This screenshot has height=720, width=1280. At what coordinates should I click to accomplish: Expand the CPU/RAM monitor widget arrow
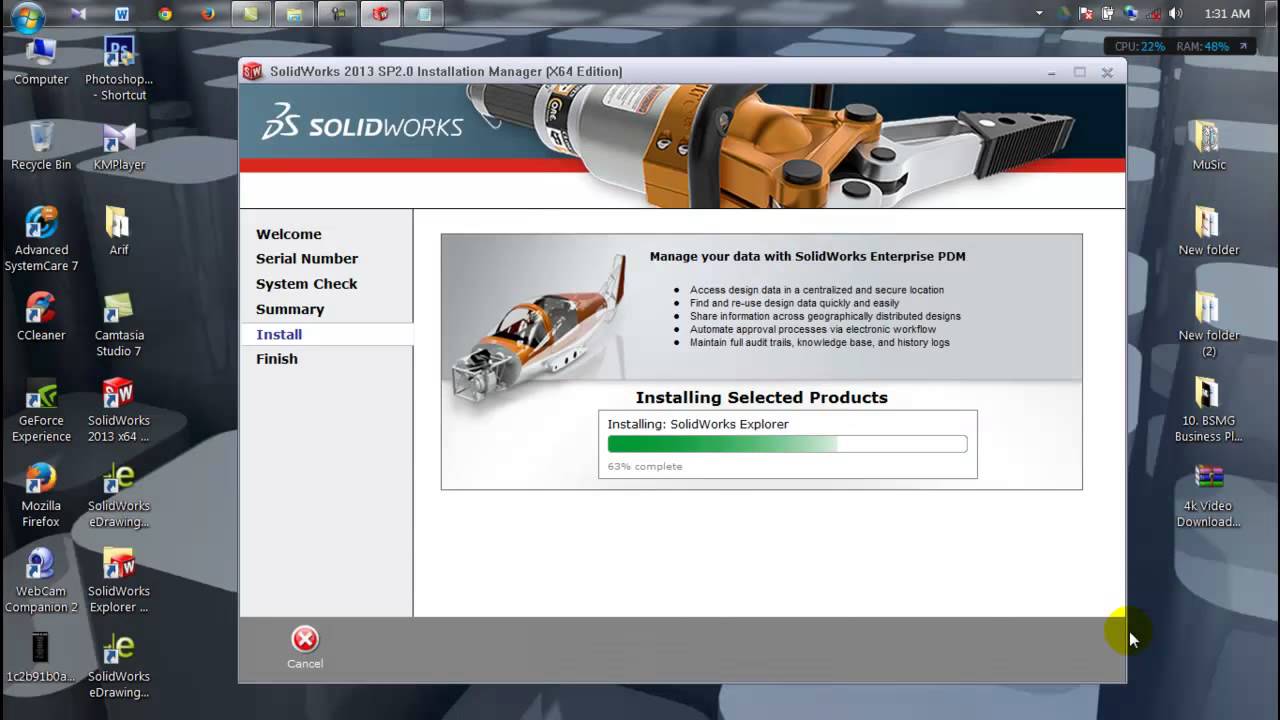(1243, 46)
